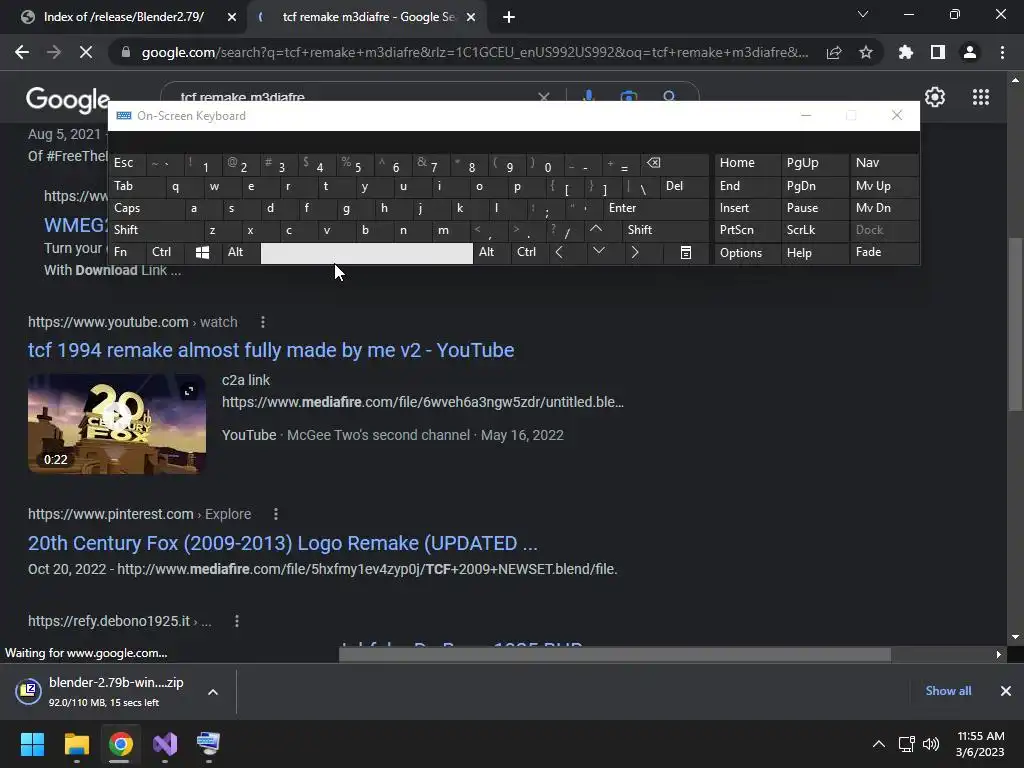Open the Chrome profile avatar
Viewport: 1024px width, 768px height.
[970, 52]
